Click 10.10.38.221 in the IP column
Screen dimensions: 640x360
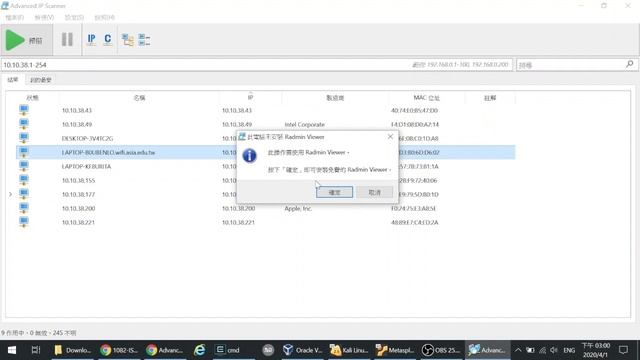[238, 222]
